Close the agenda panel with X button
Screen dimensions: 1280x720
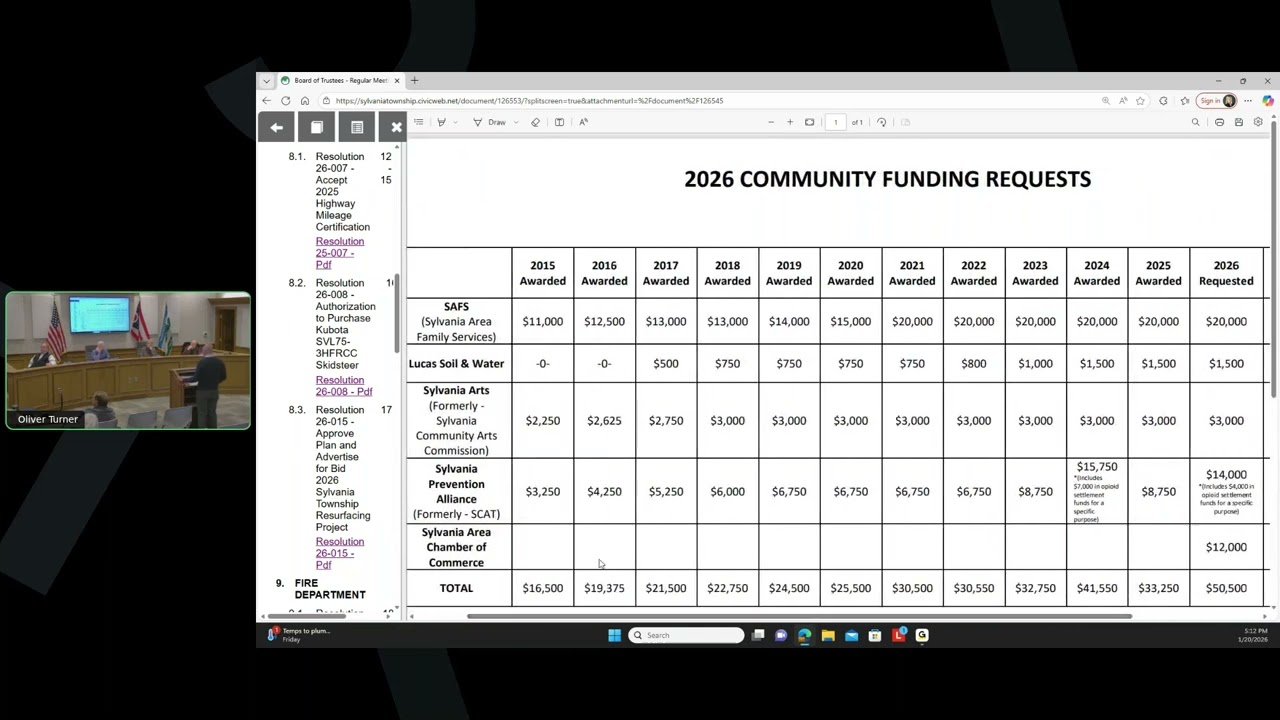pyautogui.click(x=396, y=127)
